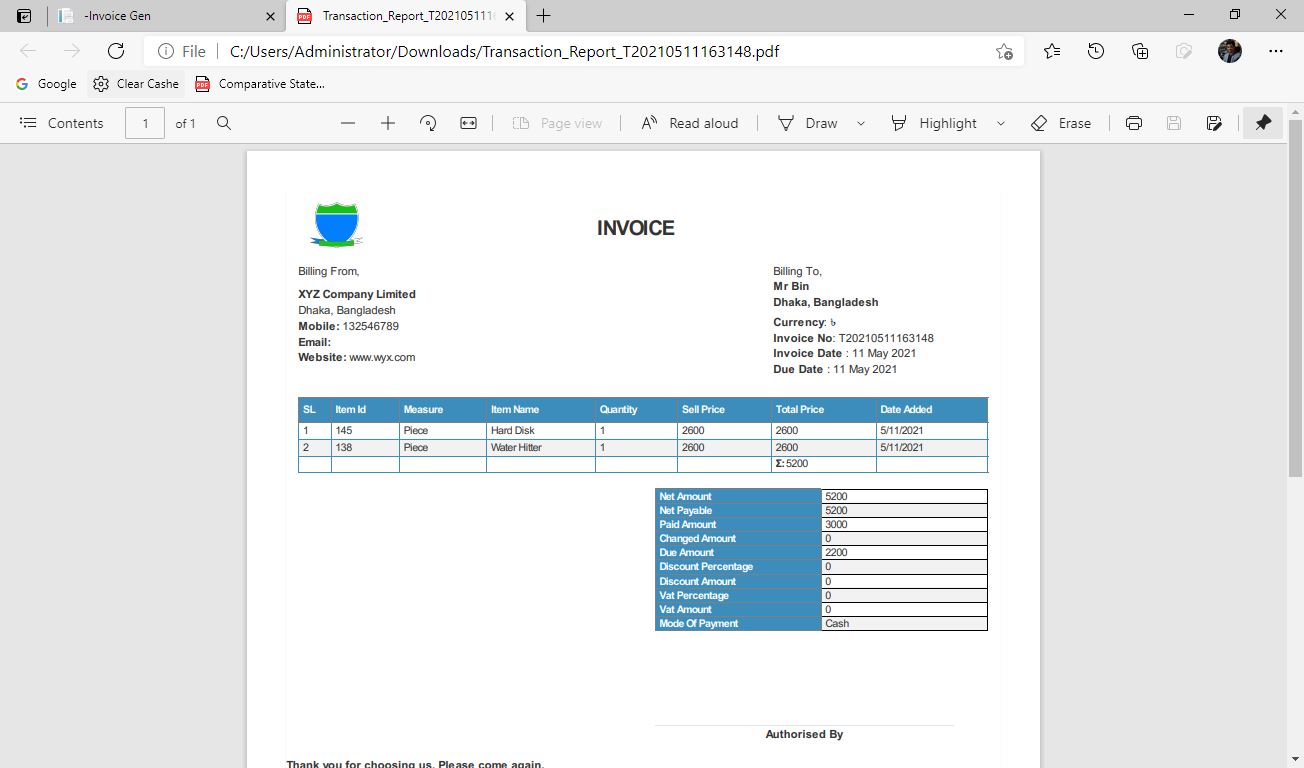Open the Draw pen options dropdown
Viewport: 1304px width, 768px height.
click(x=860, y=122)
